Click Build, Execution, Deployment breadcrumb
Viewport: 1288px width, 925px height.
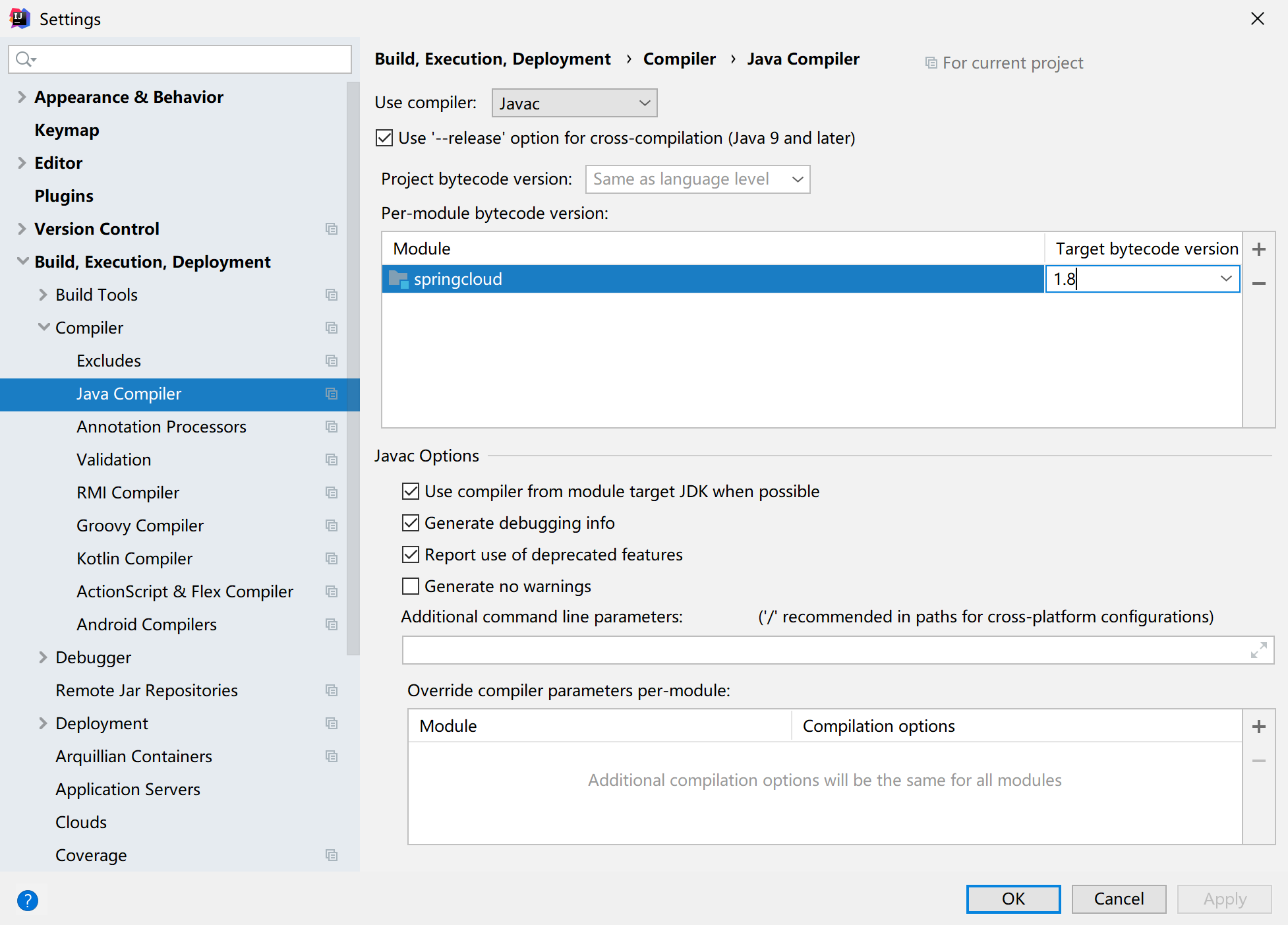492,59
